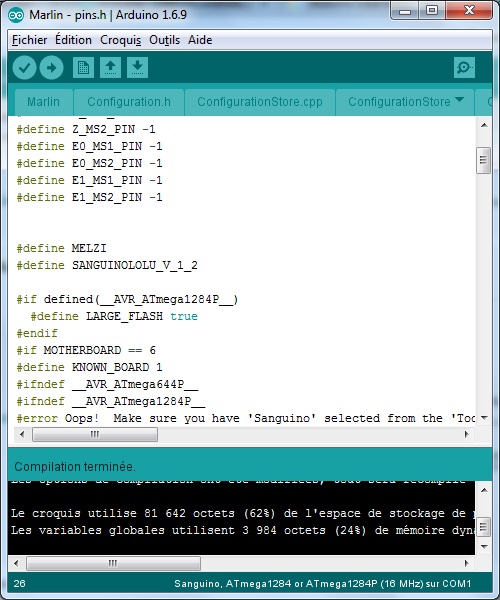Click the Sanguino board info in status bar
500x600 pixels.
tap(323, 584)
